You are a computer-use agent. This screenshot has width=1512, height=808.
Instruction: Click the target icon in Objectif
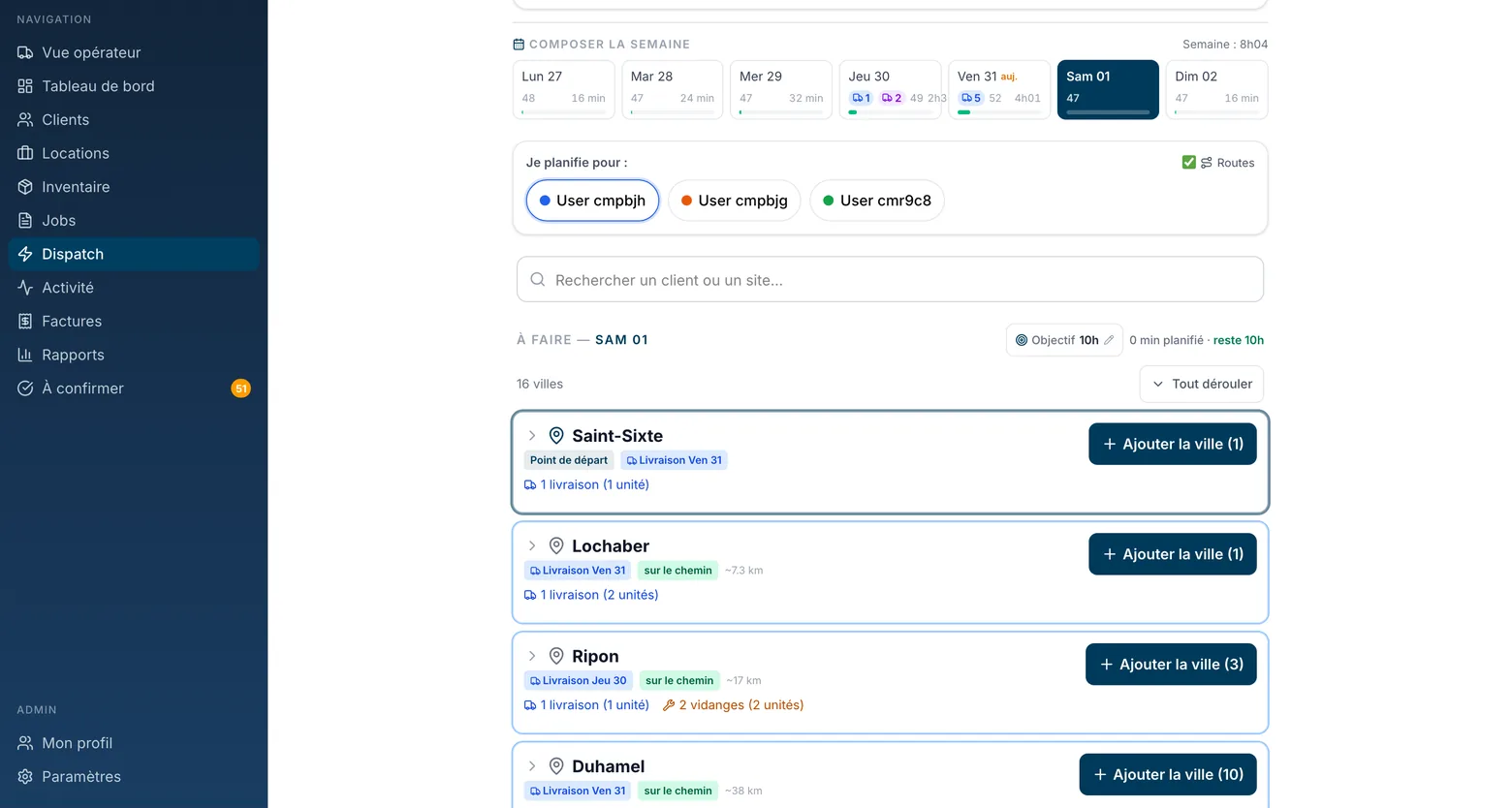click(x=1022, y=340)
